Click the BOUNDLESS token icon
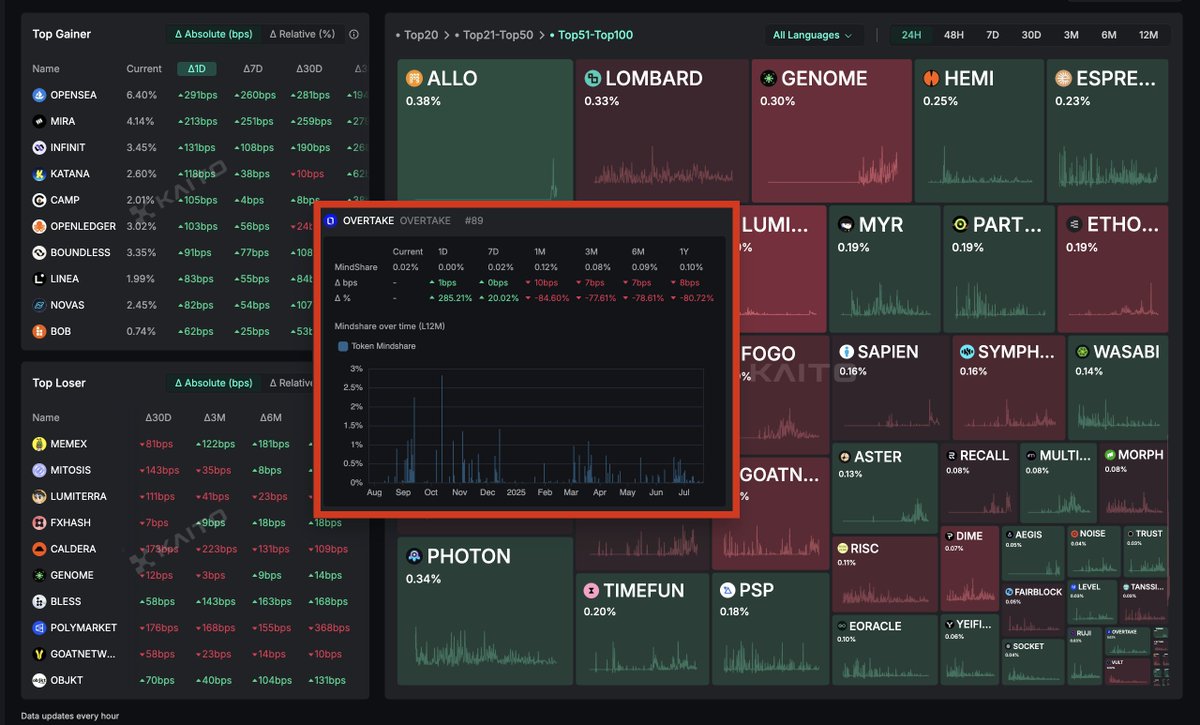This screenshot has width=1200, height=725. point(39,252)
